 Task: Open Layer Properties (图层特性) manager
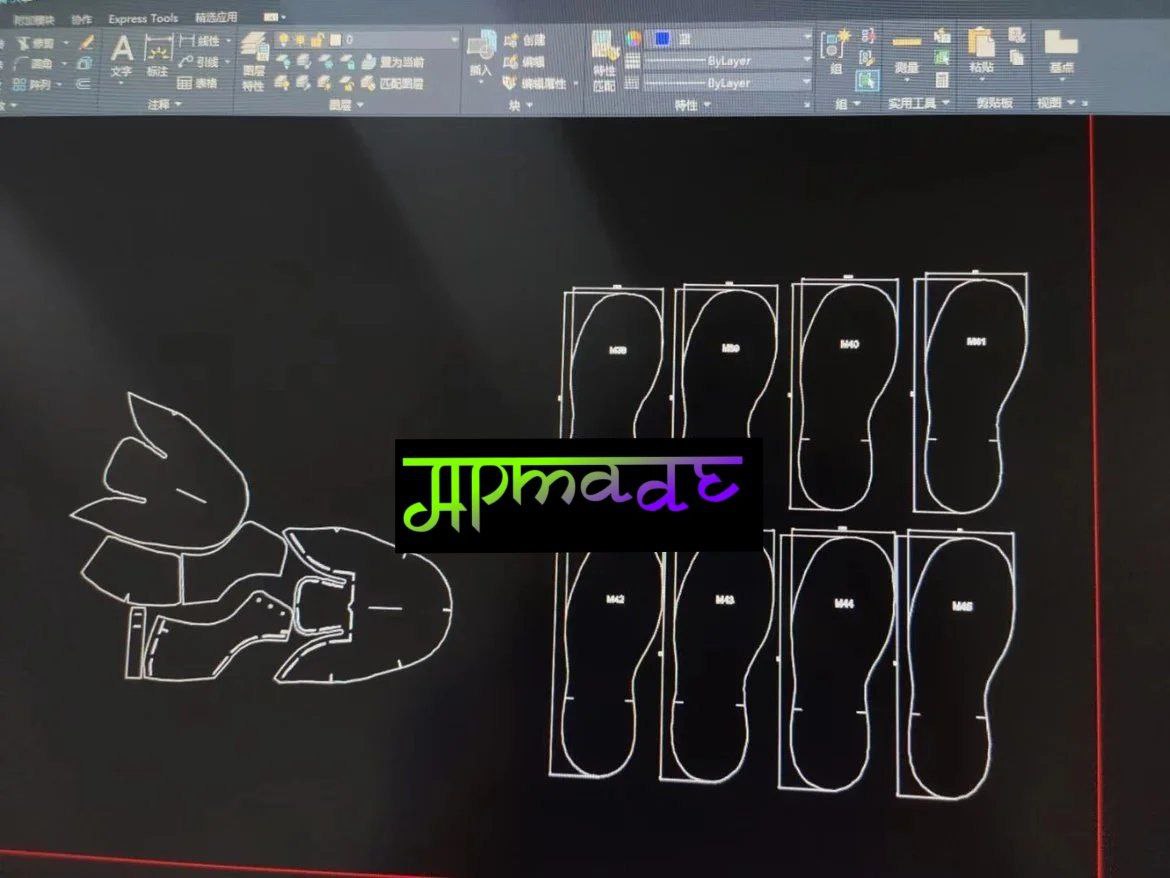(x=254, y=63)
